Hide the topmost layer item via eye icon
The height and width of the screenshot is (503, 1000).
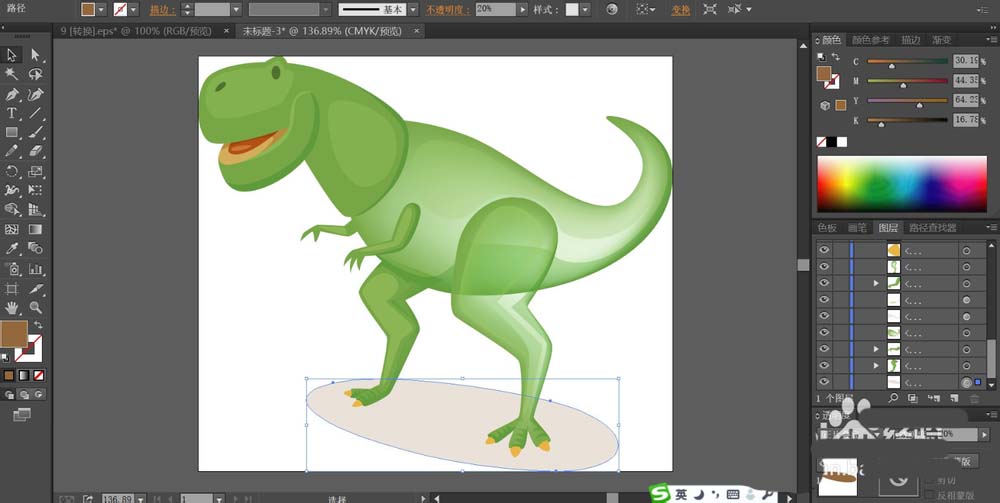(824, 250)
